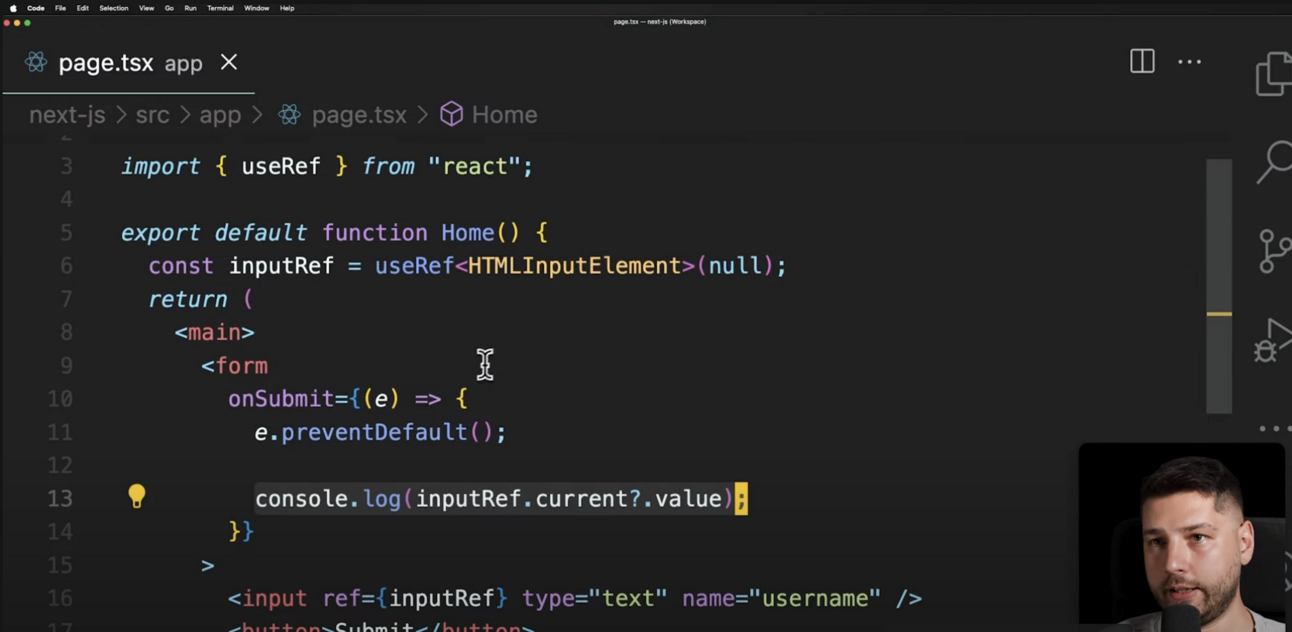Open the editor more actions ellipsis icon
The width and height of the screenshot is (1292, 632).
click(x=1189, y=62)
